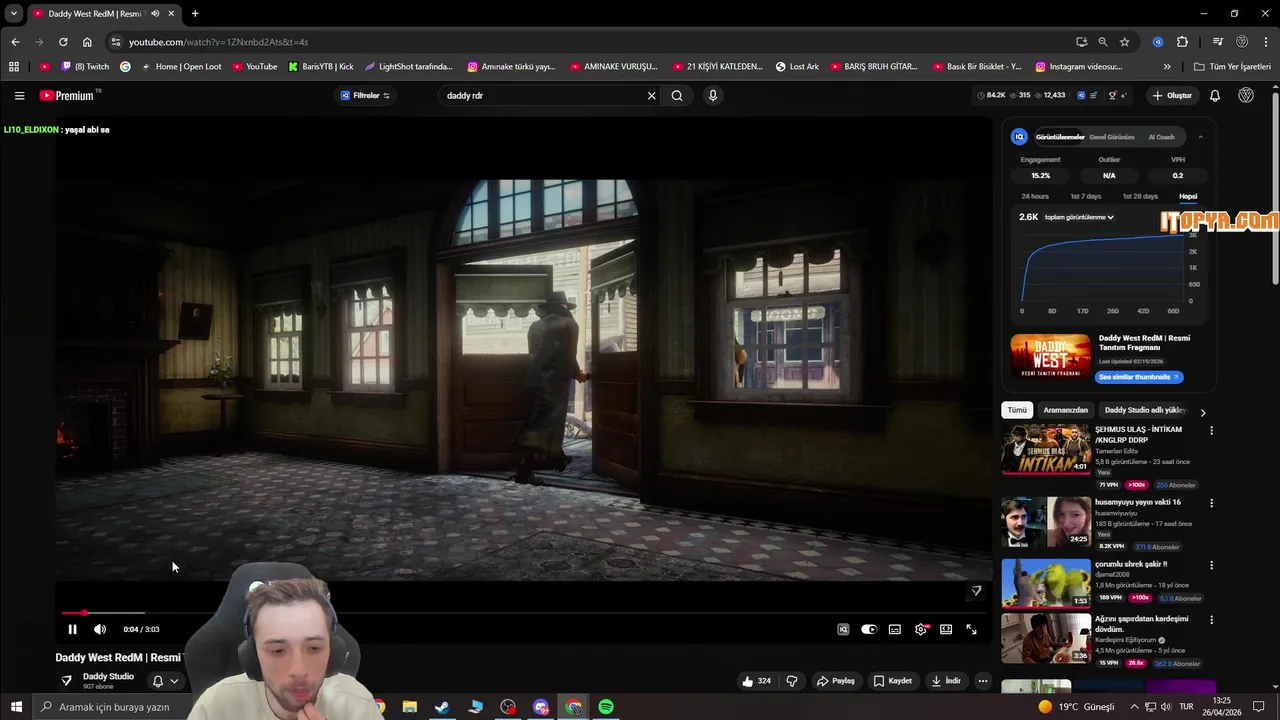Open the 'toplam görüntülenme' dropdown
The image size is (1280, 720).
1079,217
